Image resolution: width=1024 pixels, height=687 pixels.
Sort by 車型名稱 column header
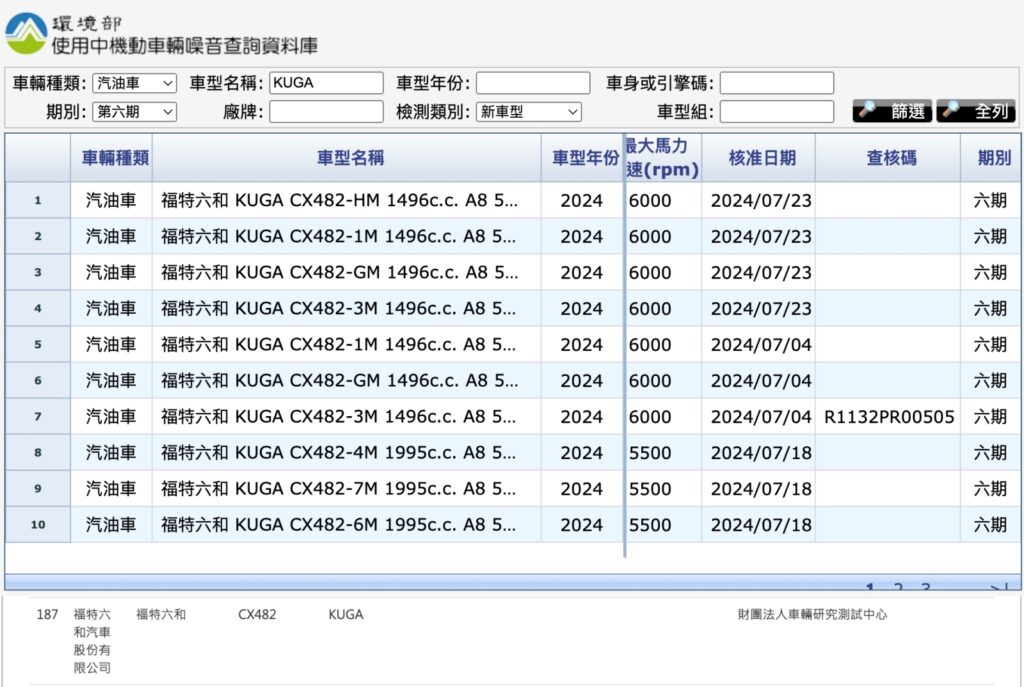(347, 157)
